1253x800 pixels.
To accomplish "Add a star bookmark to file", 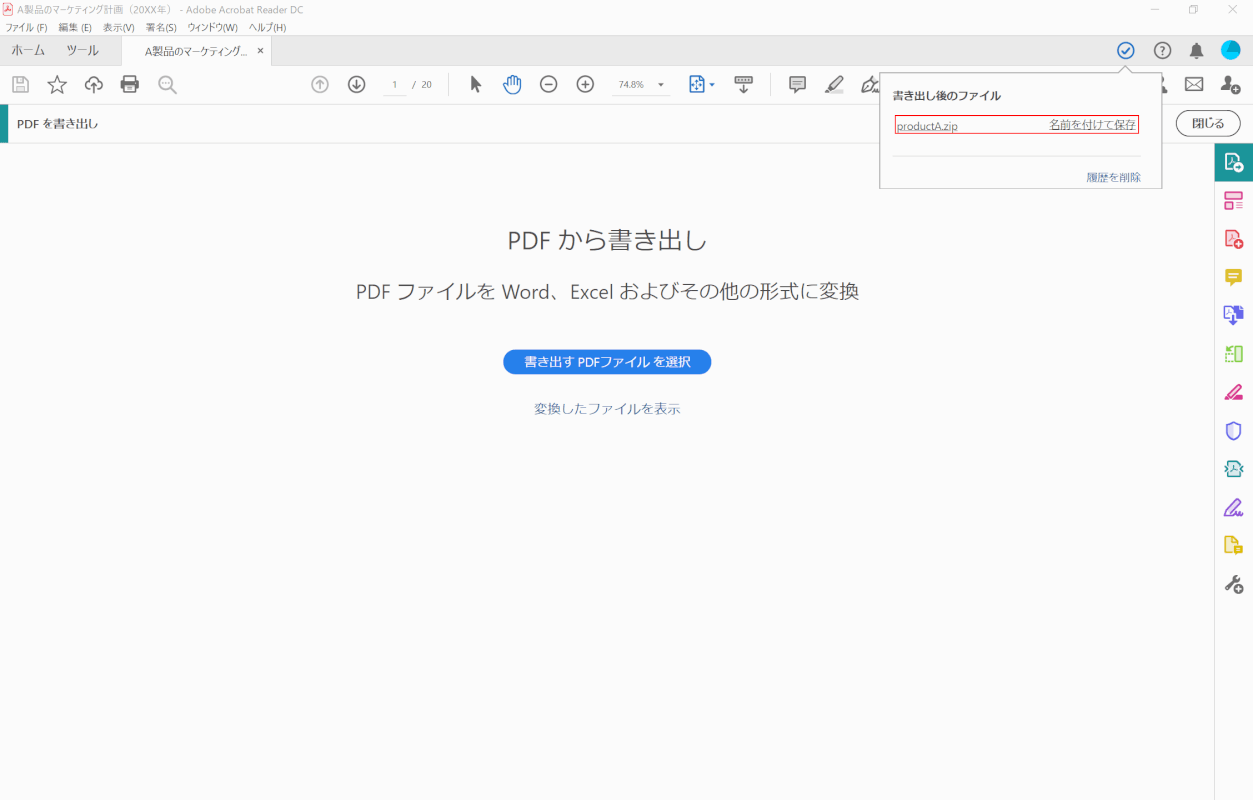I will coord(57,85).
